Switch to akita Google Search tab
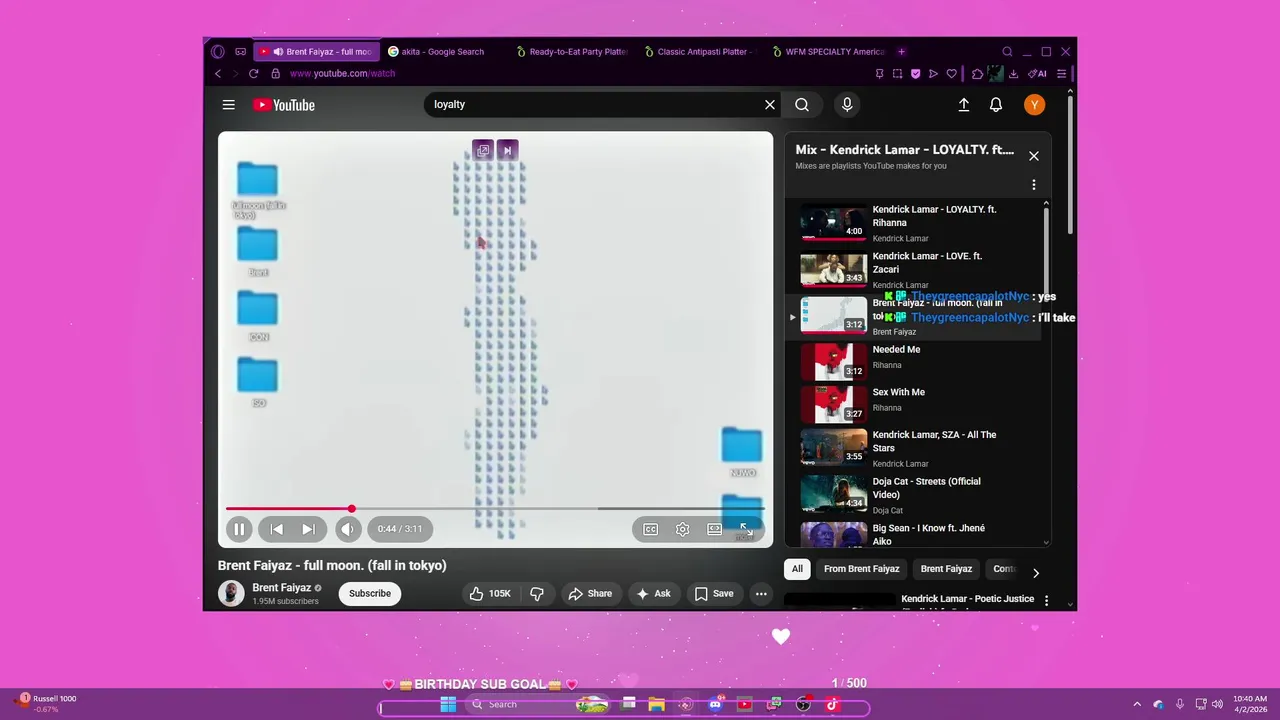Image resolution: width=1280 pixels, height=720 pixels. click(442, 52)
